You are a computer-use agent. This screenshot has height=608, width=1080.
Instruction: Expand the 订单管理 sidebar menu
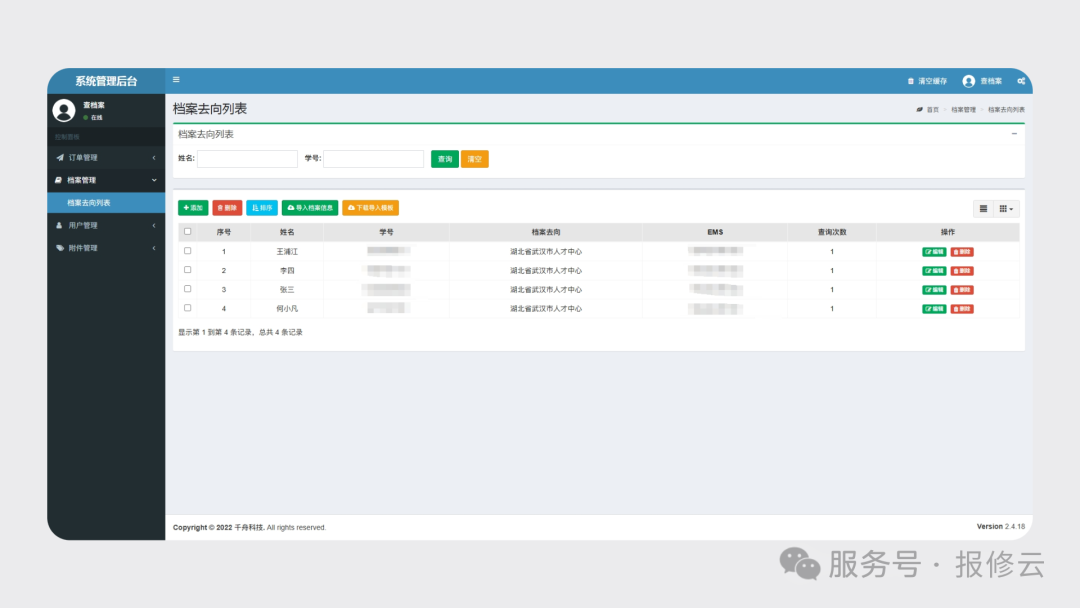point(105,157)
